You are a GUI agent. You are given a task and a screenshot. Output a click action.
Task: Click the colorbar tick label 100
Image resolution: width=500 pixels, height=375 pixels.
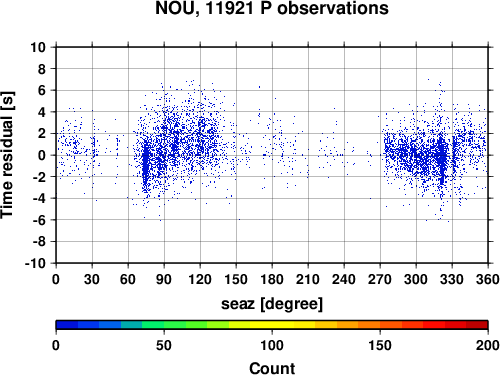coord(272,345)
